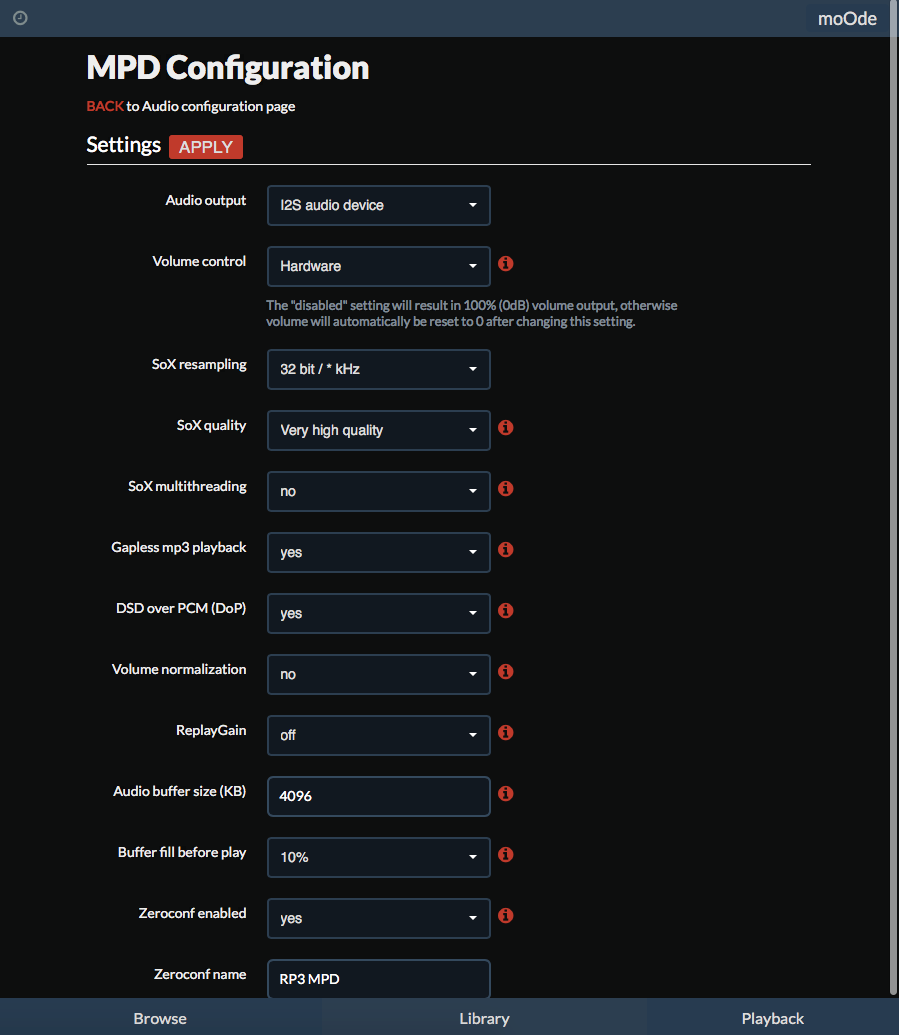Change Buffer fill before play percentage
This screenshot has width=899, height=1035.
click(379, 857)
